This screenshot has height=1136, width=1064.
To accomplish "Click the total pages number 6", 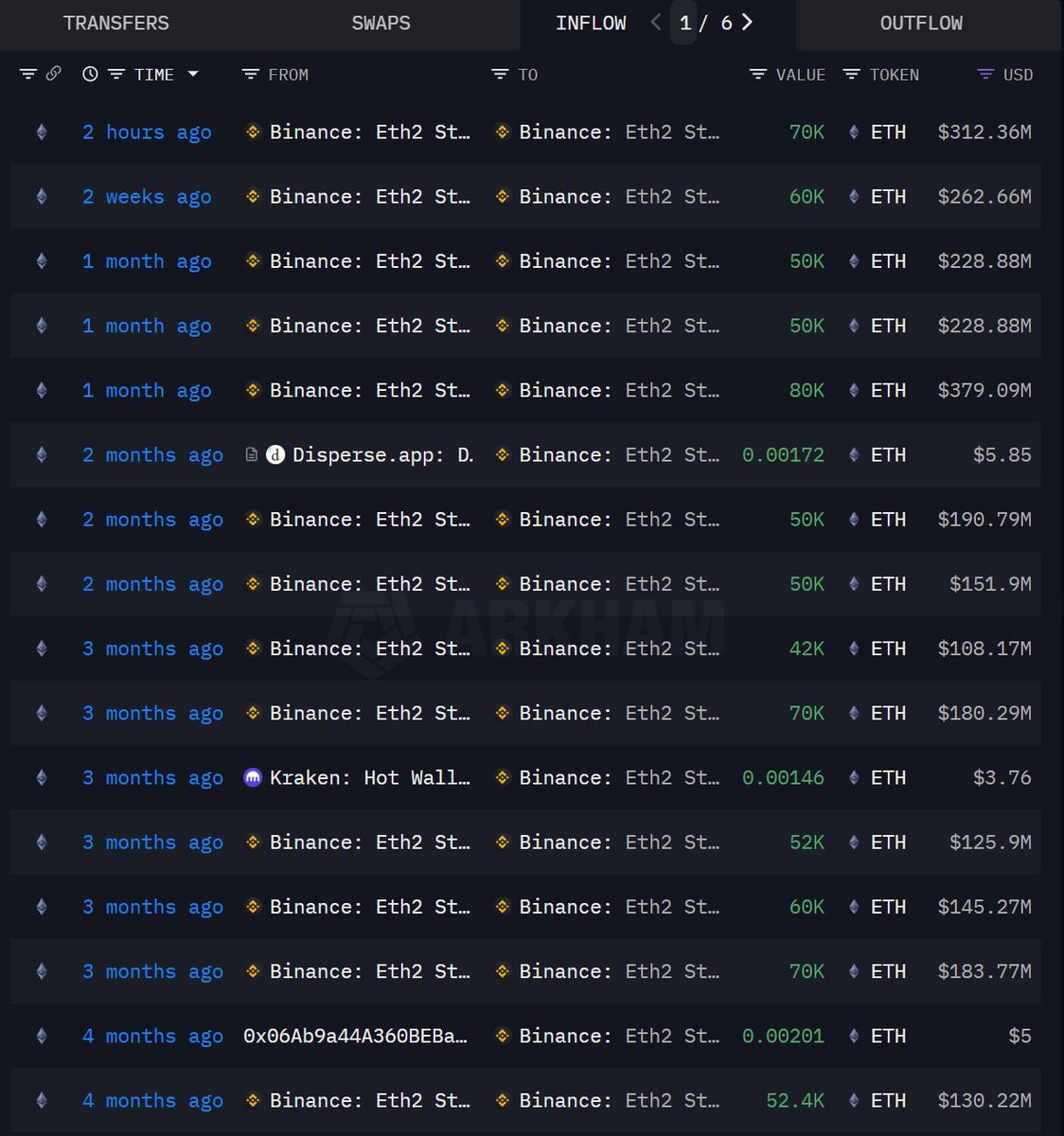I will (x=726, y=23).
